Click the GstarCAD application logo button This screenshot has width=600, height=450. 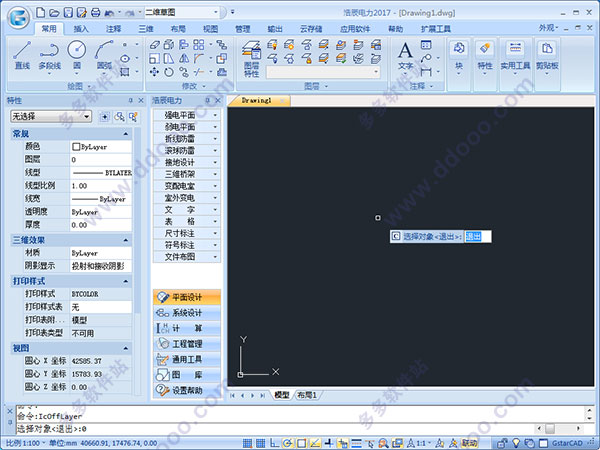pyautogui.click(x=19, y=17)
